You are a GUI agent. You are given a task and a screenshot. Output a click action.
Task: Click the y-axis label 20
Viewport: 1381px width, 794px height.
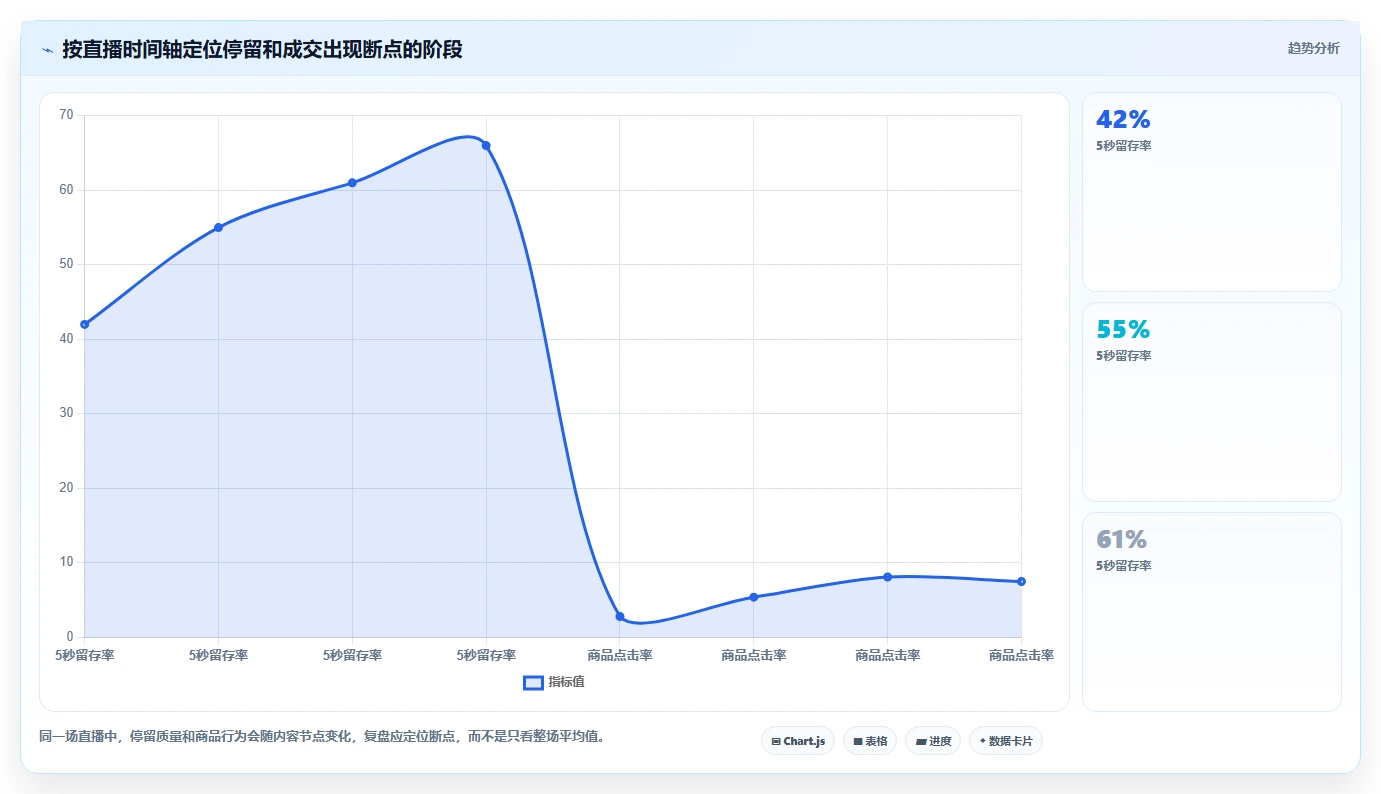[66, 488]
